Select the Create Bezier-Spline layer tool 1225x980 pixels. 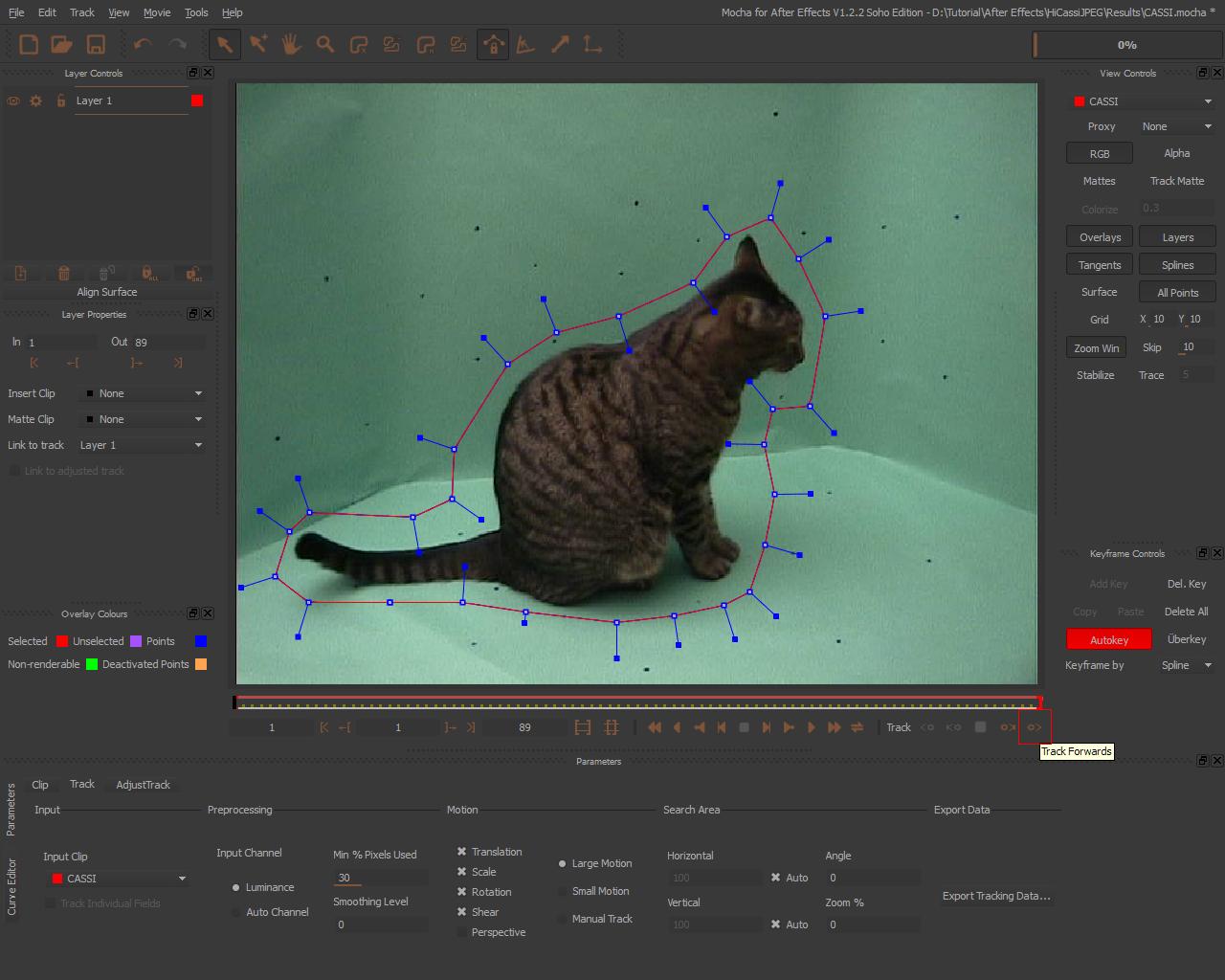coord(426,44)
